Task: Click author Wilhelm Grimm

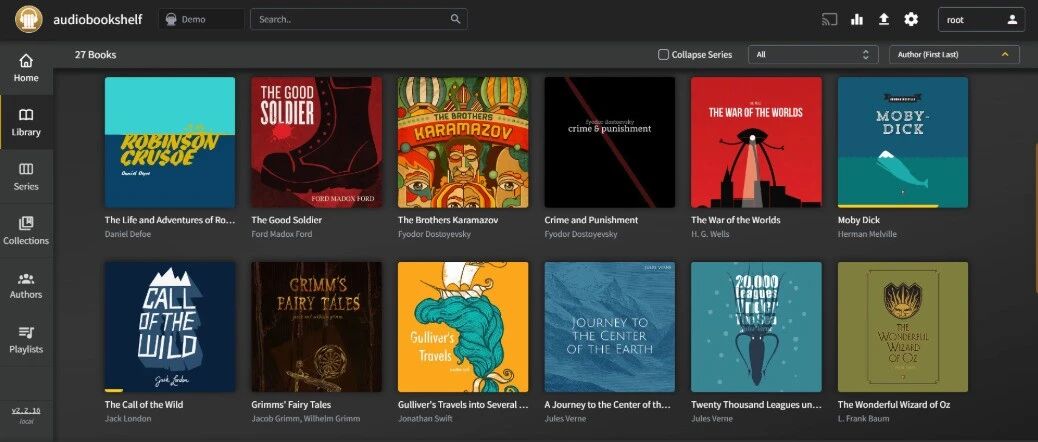Action: tap(334, 419)
